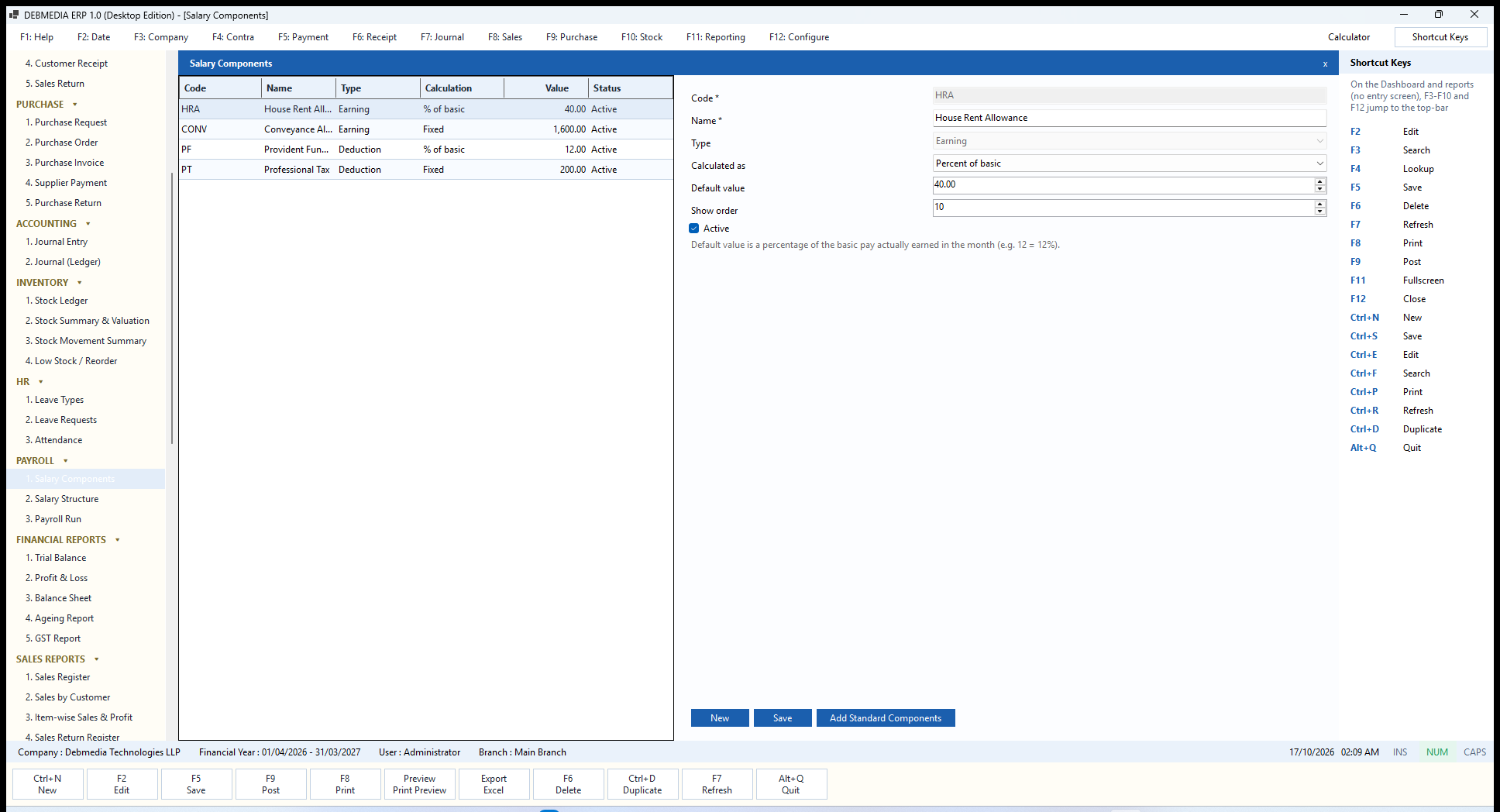1500x812 pixels.
Task: Sort by Value column header
Action: (x=546, y=88)
